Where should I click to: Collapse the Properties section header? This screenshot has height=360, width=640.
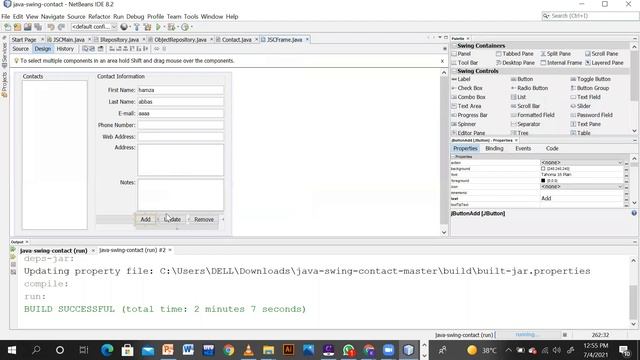(453, 157)
